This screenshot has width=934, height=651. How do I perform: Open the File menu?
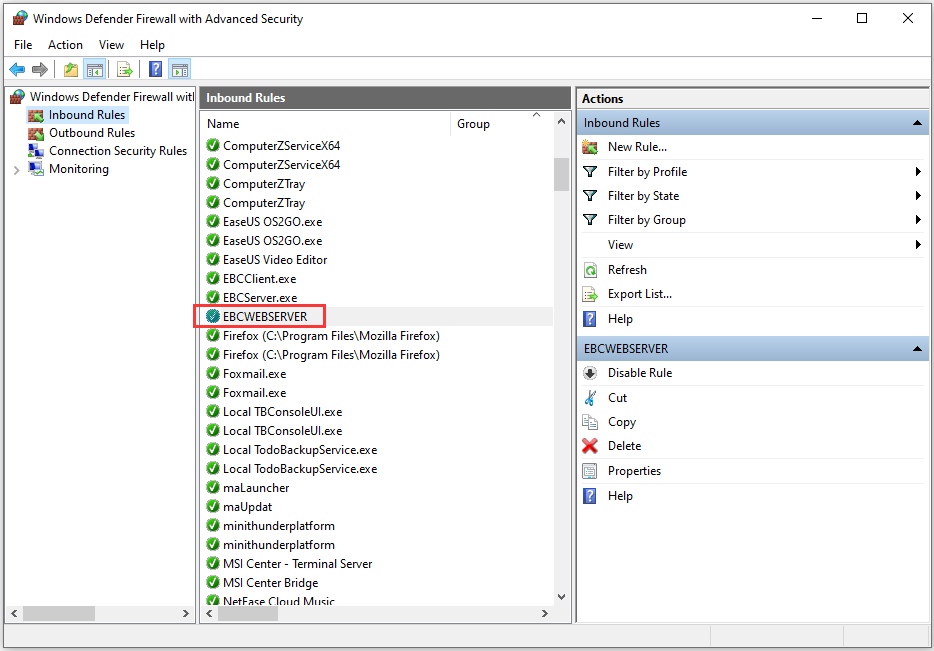point(23,45)
